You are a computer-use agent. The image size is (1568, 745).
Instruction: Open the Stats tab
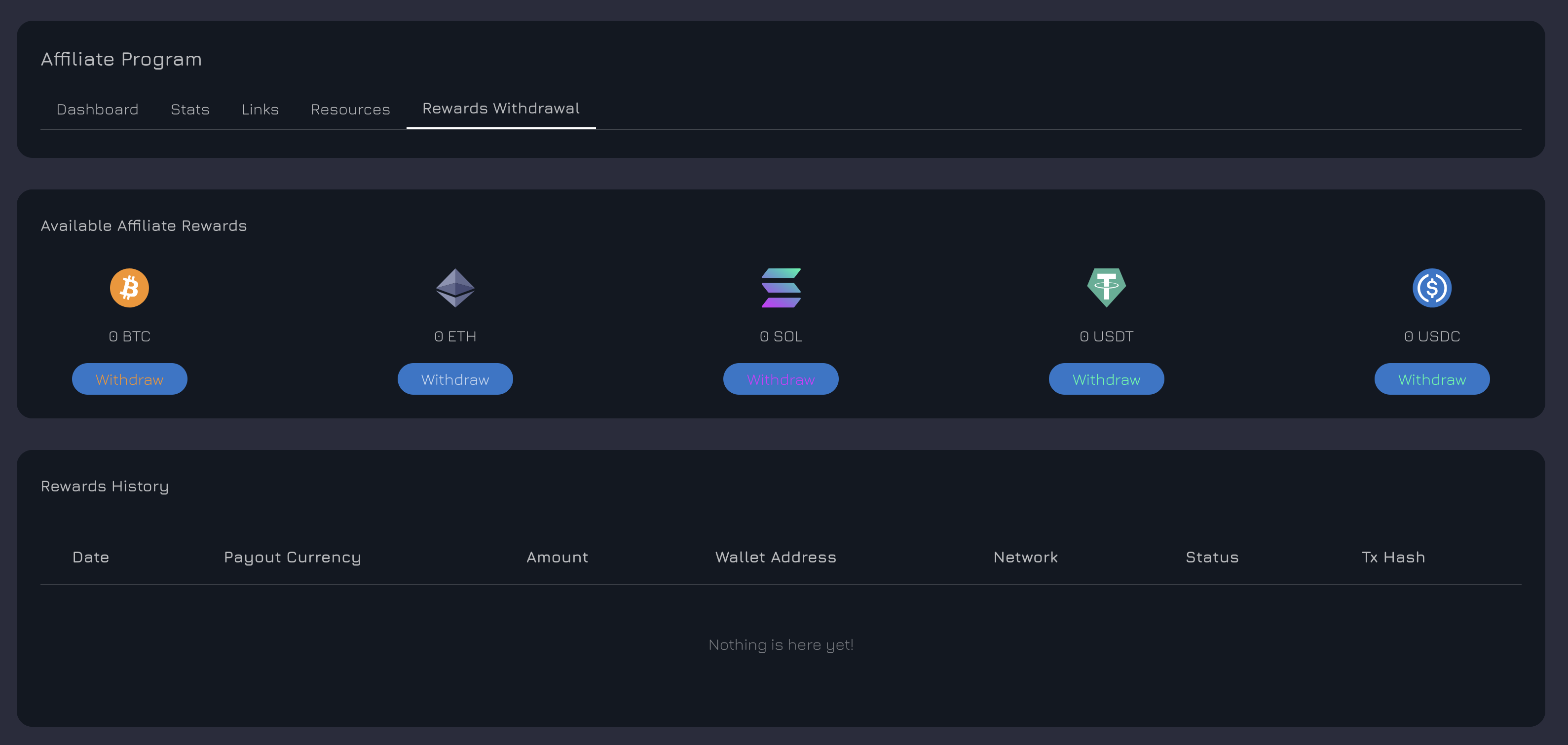[x=190, y=110]
